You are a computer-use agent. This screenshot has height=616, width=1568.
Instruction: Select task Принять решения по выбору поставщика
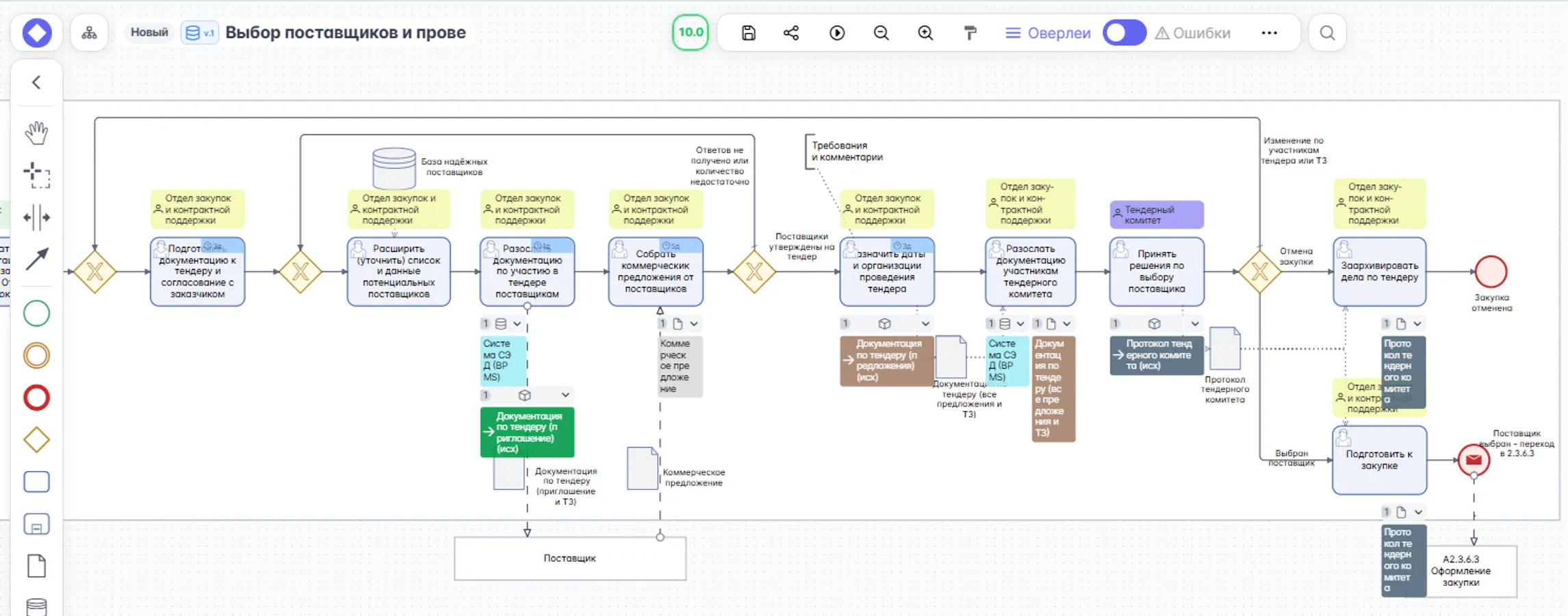tap(1157, 272)
